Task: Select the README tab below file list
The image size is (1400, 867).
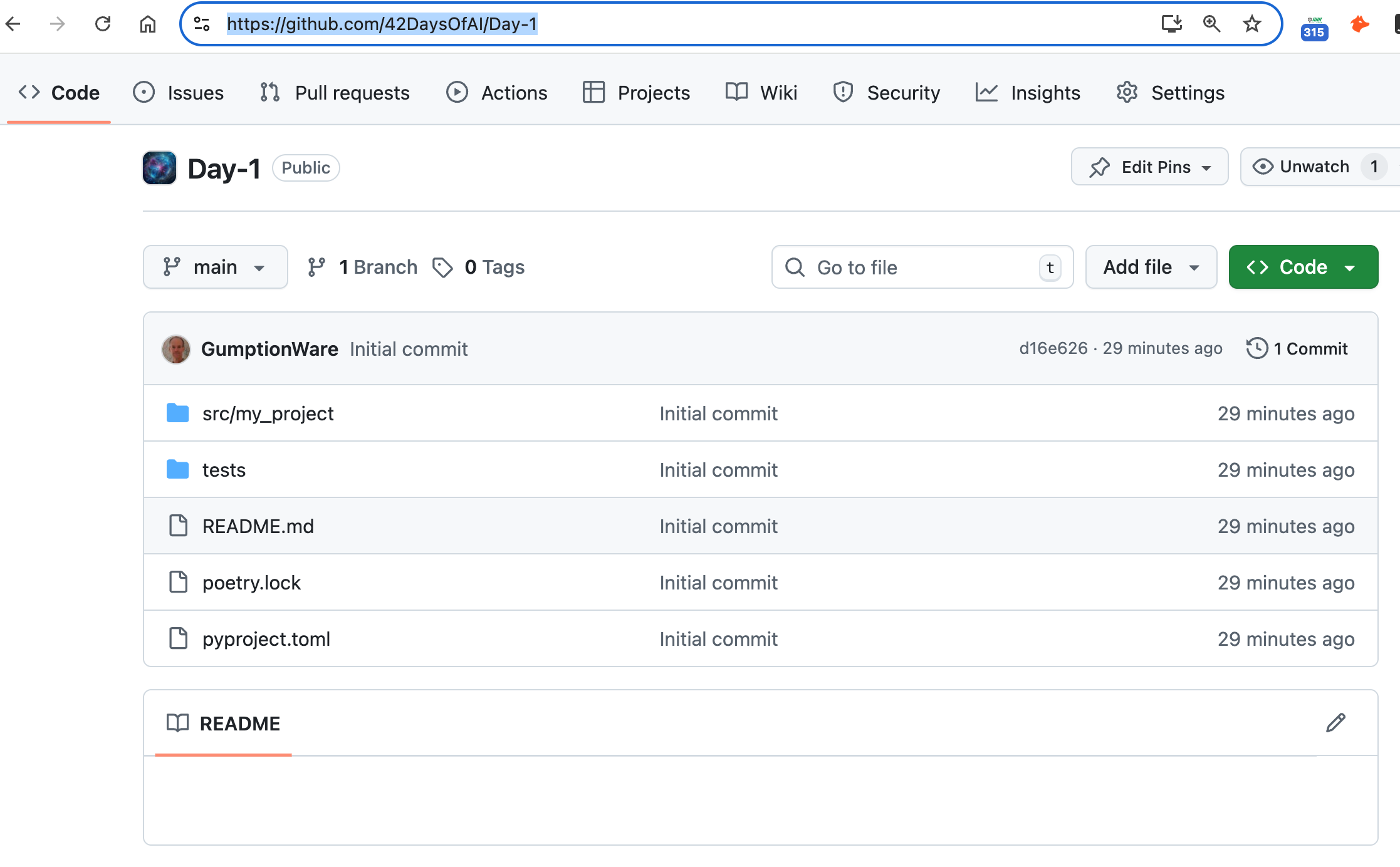Action: 223,724
